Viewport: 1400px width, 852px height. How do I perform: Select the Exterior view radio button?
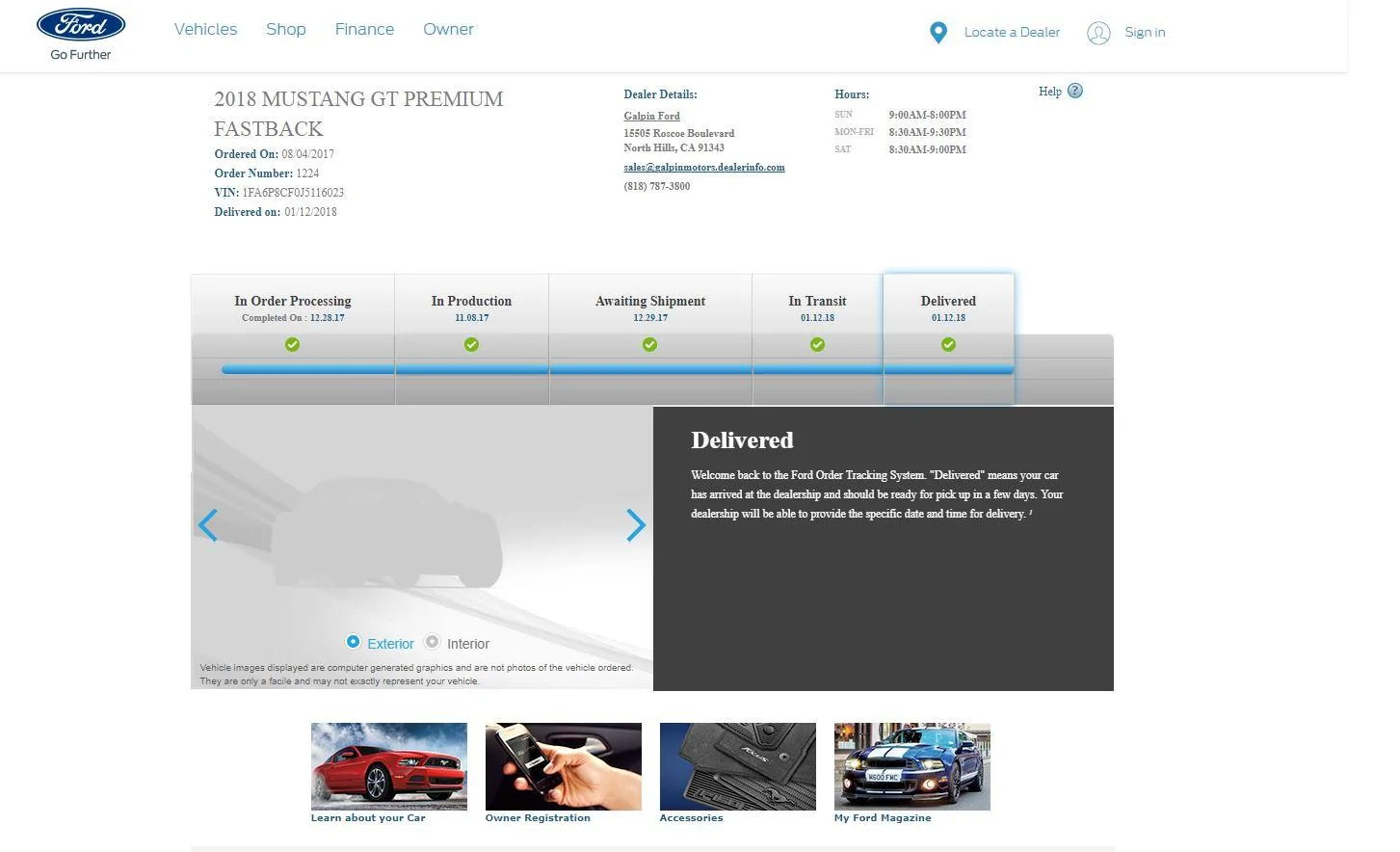[353, 642]
